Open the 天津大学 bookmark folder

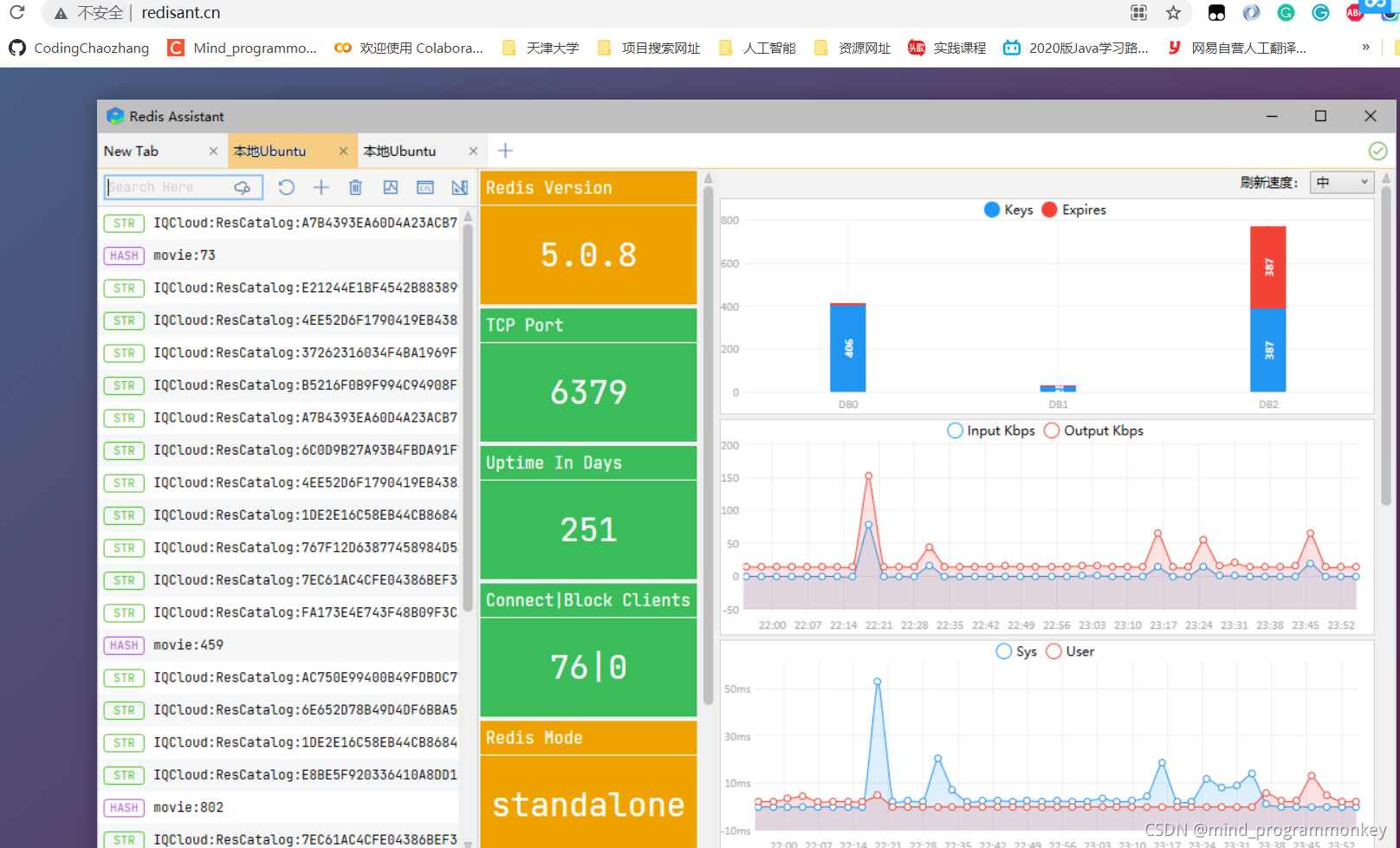[x=541, y=48]
